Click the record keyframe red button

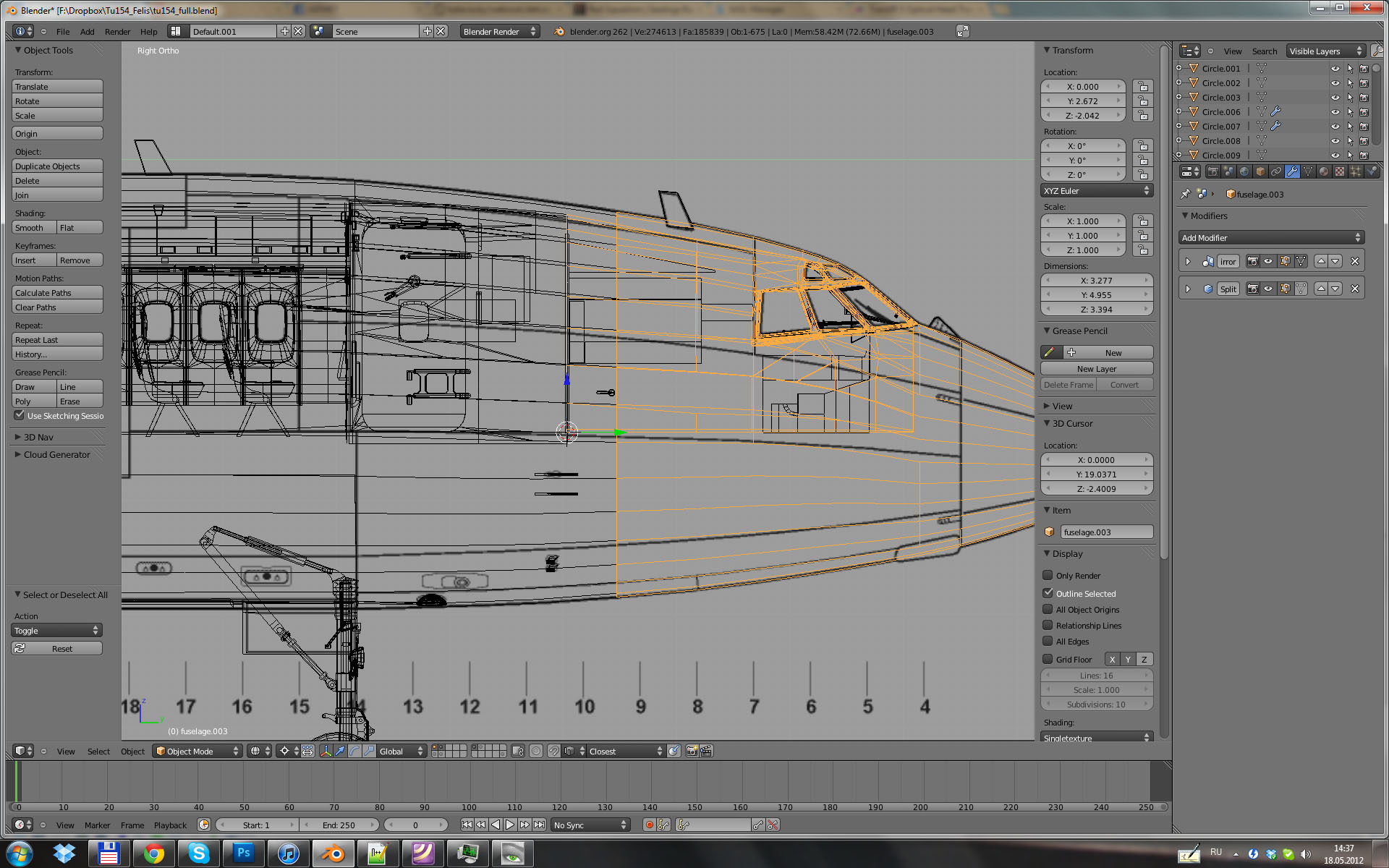[649, 825]
